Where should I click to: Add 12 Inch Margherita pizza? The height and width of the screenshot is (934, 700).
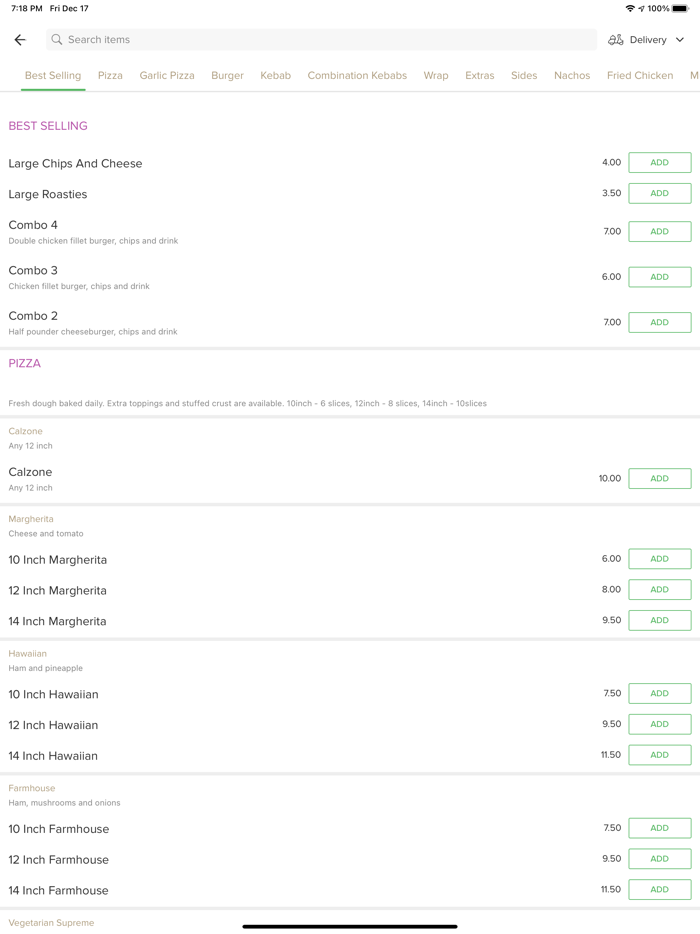[659, 590]
